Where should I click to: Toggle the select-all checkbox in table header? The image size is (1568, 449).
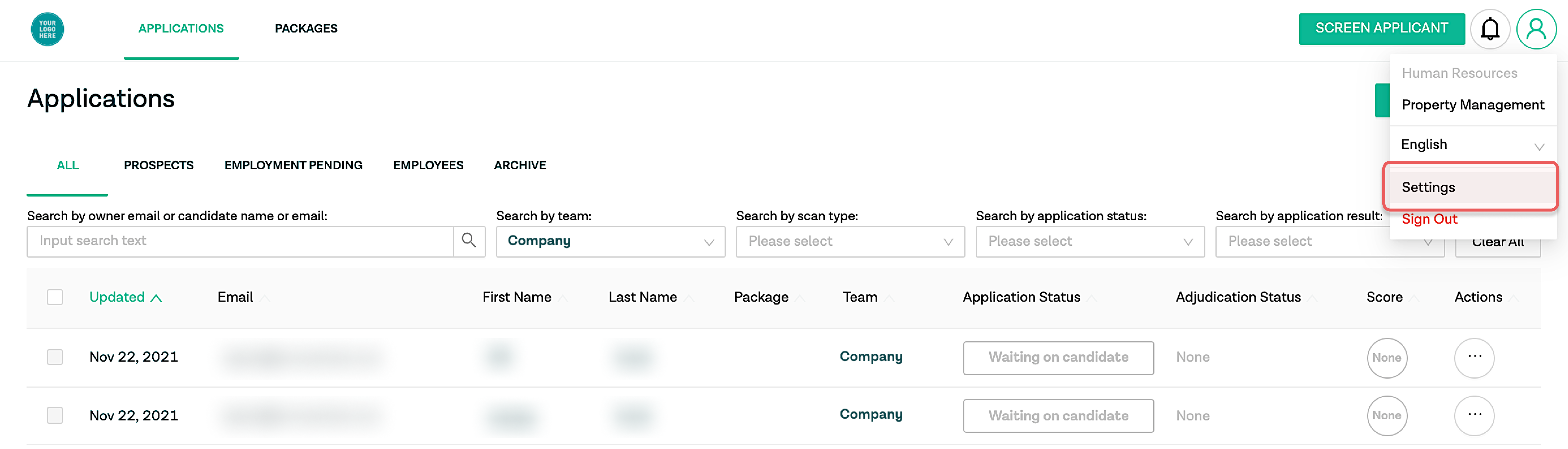pyautogui.click(x=55, y=297)
